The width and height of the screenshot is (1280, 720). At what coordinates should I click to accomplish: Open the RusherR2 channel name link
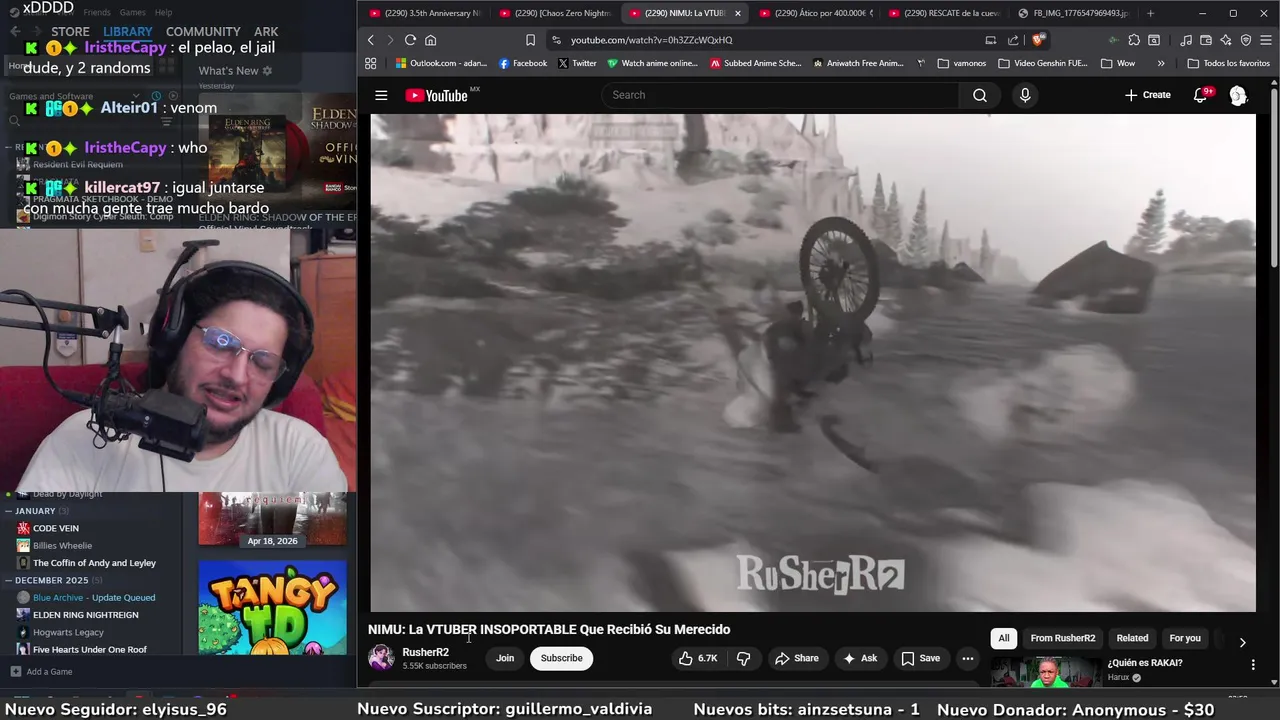coord(425,652)
